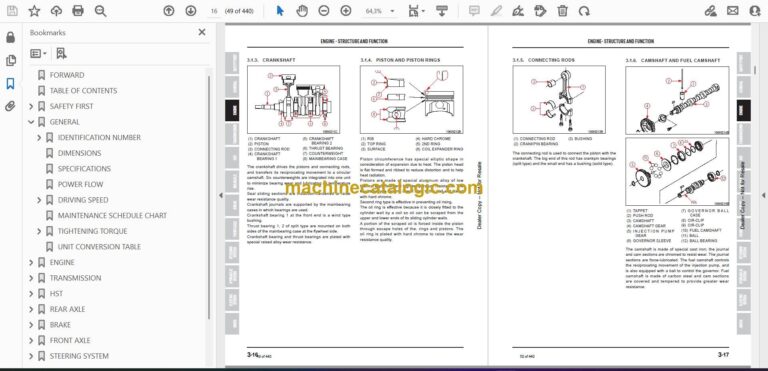Open the share link icon
The width and height of the screenshot is (768, 371).
(x=710, y=11)
